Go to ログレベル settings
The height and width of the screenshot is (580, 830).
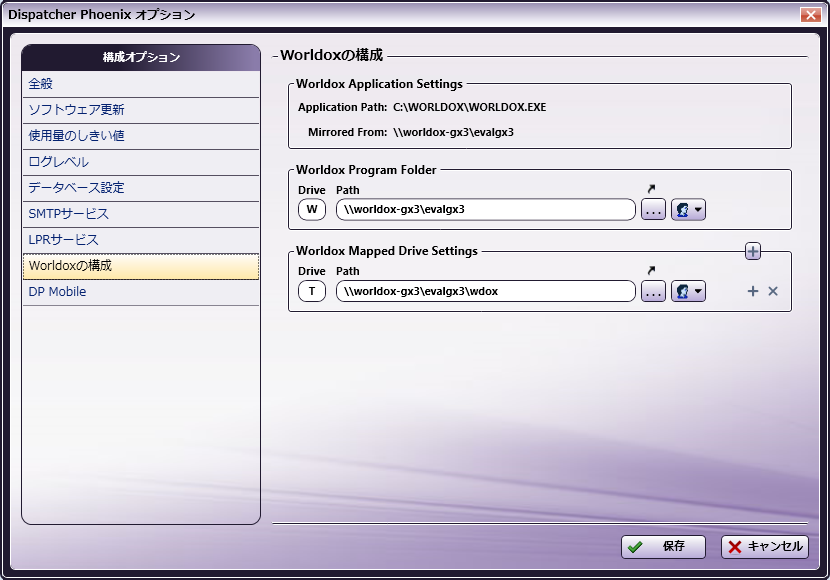click(141, 162)
